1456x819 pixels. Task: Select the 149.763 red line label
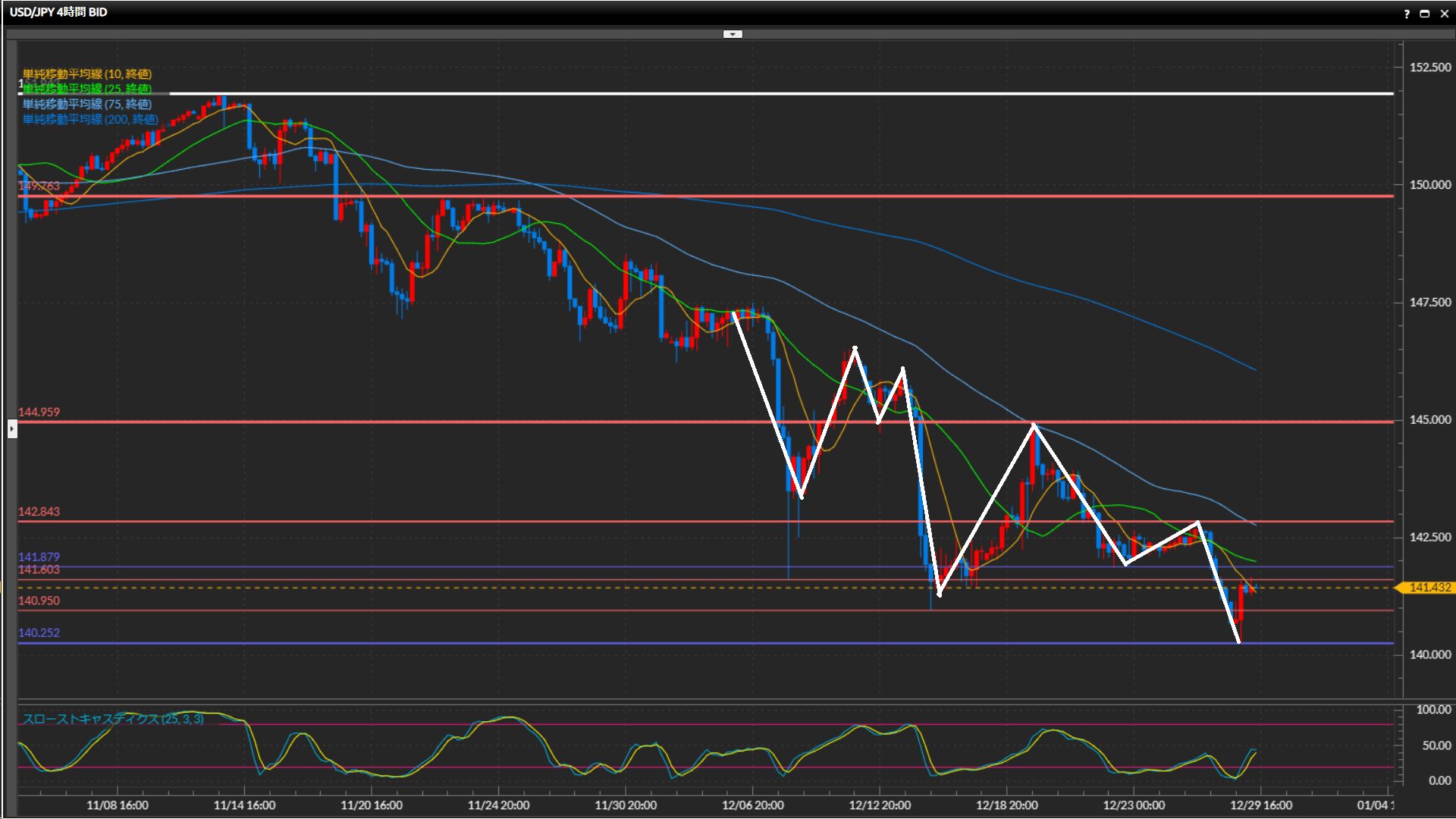tap(39, 186)
